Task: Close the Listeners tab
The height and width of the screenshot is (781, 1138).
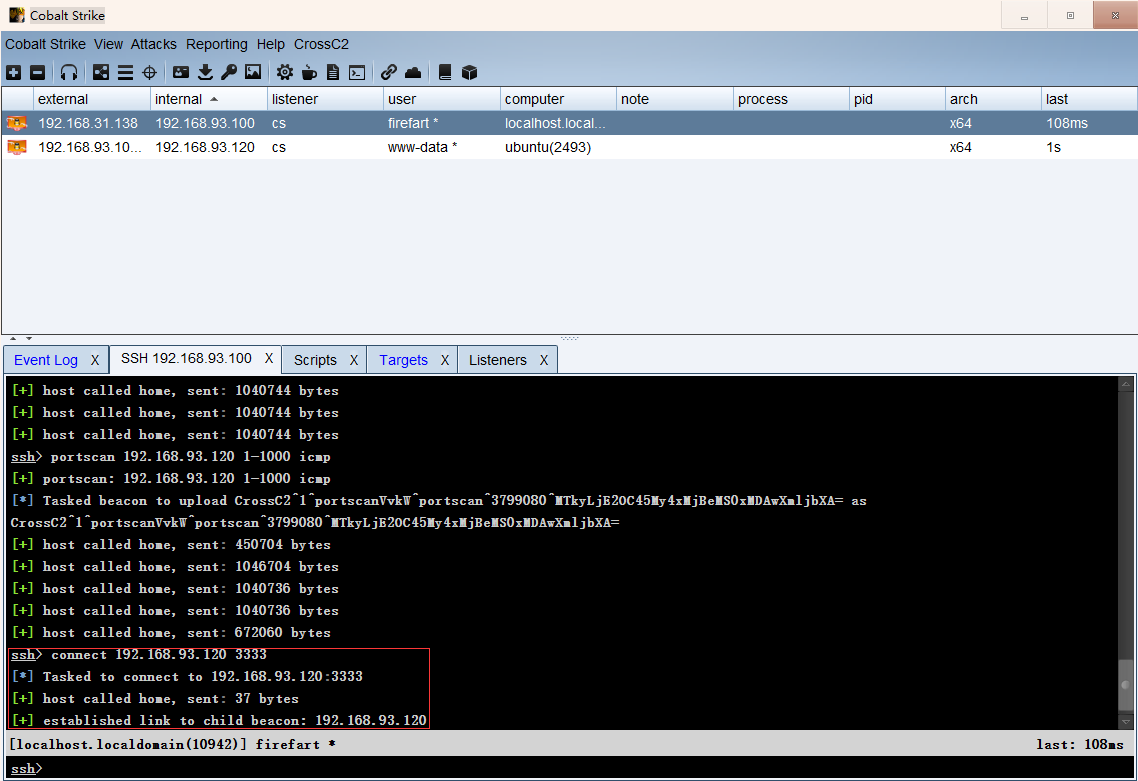Action: [x=543, y=359]
